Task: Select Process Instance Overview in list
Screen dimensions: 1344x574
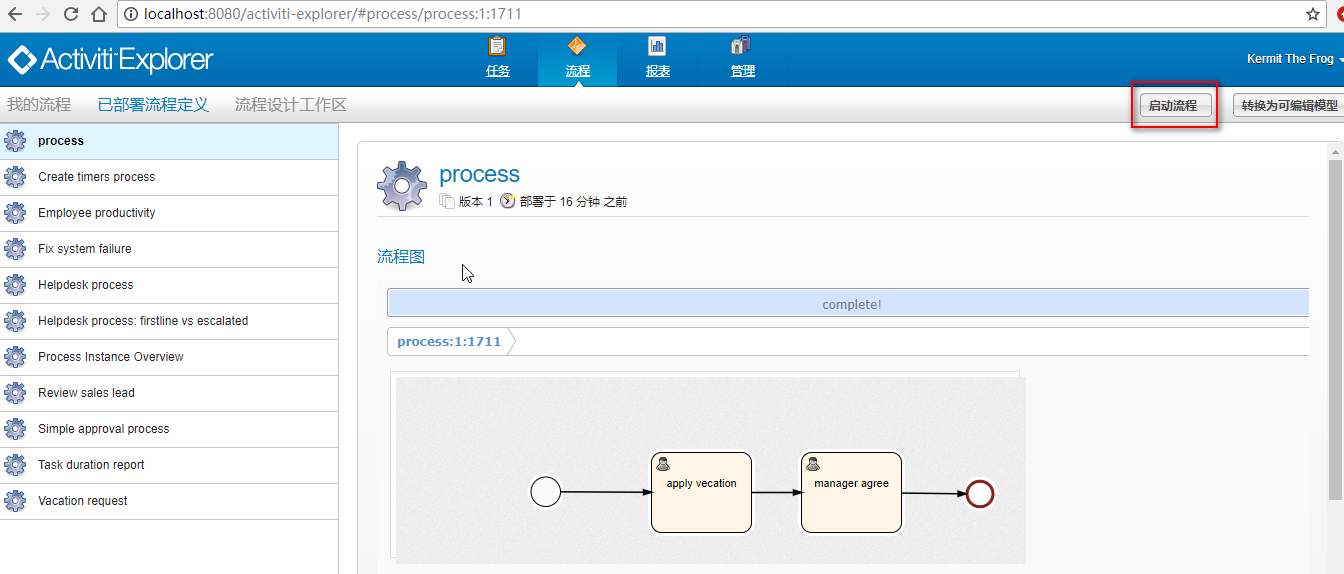Action: pyautogui.click(x=169, y=357)
